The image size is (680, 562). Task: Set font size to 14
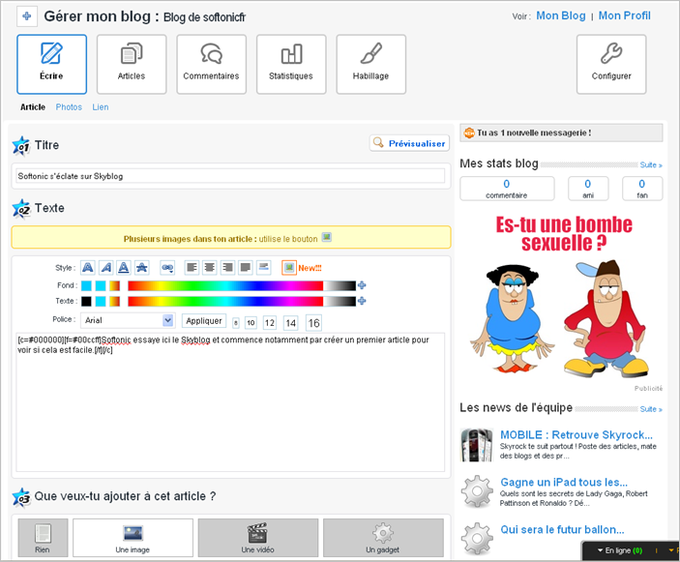291,323
